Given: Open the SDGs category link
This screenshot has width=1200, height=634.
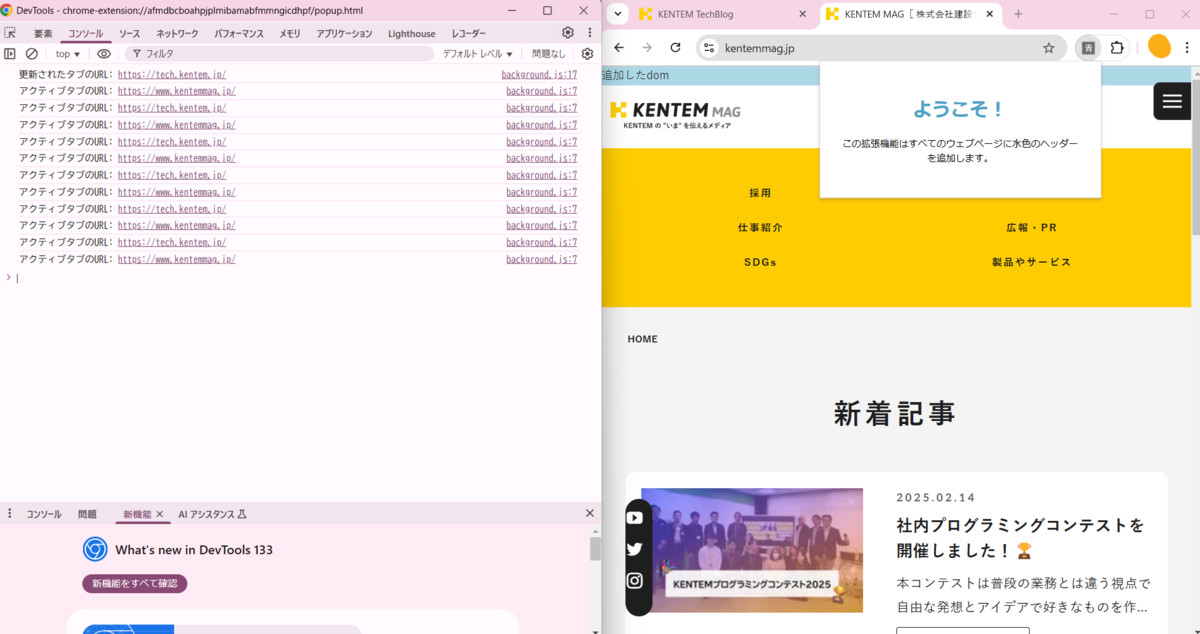Looking at the screenshot, I should tap(760, 262).
